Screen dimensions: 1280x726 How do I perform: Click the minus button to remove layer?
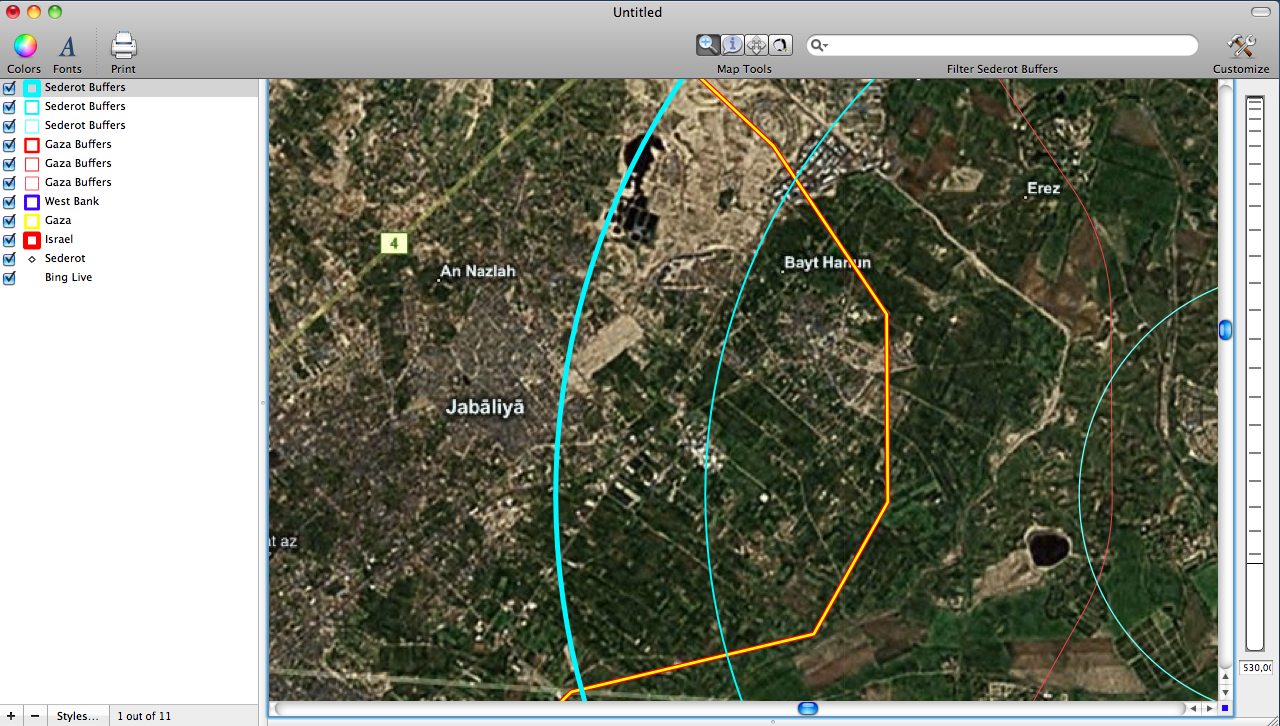click(x=35, y=716)
